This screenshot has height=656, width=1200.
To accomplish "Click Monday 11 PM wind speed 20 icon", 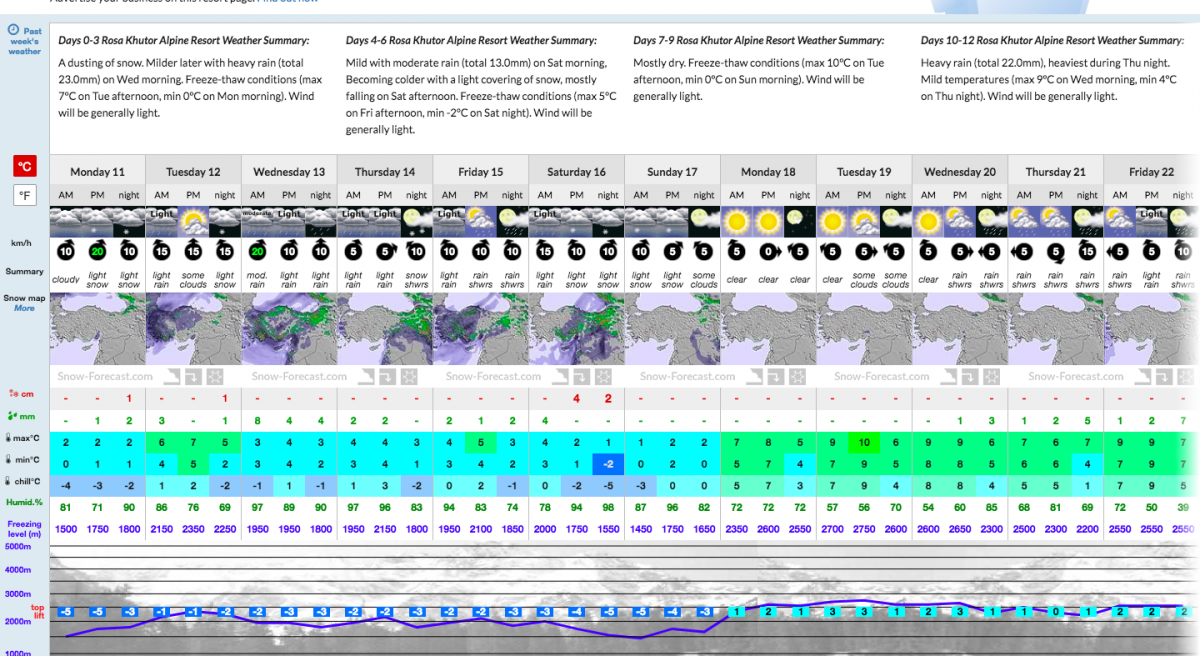I will click(x=98, y=250).
